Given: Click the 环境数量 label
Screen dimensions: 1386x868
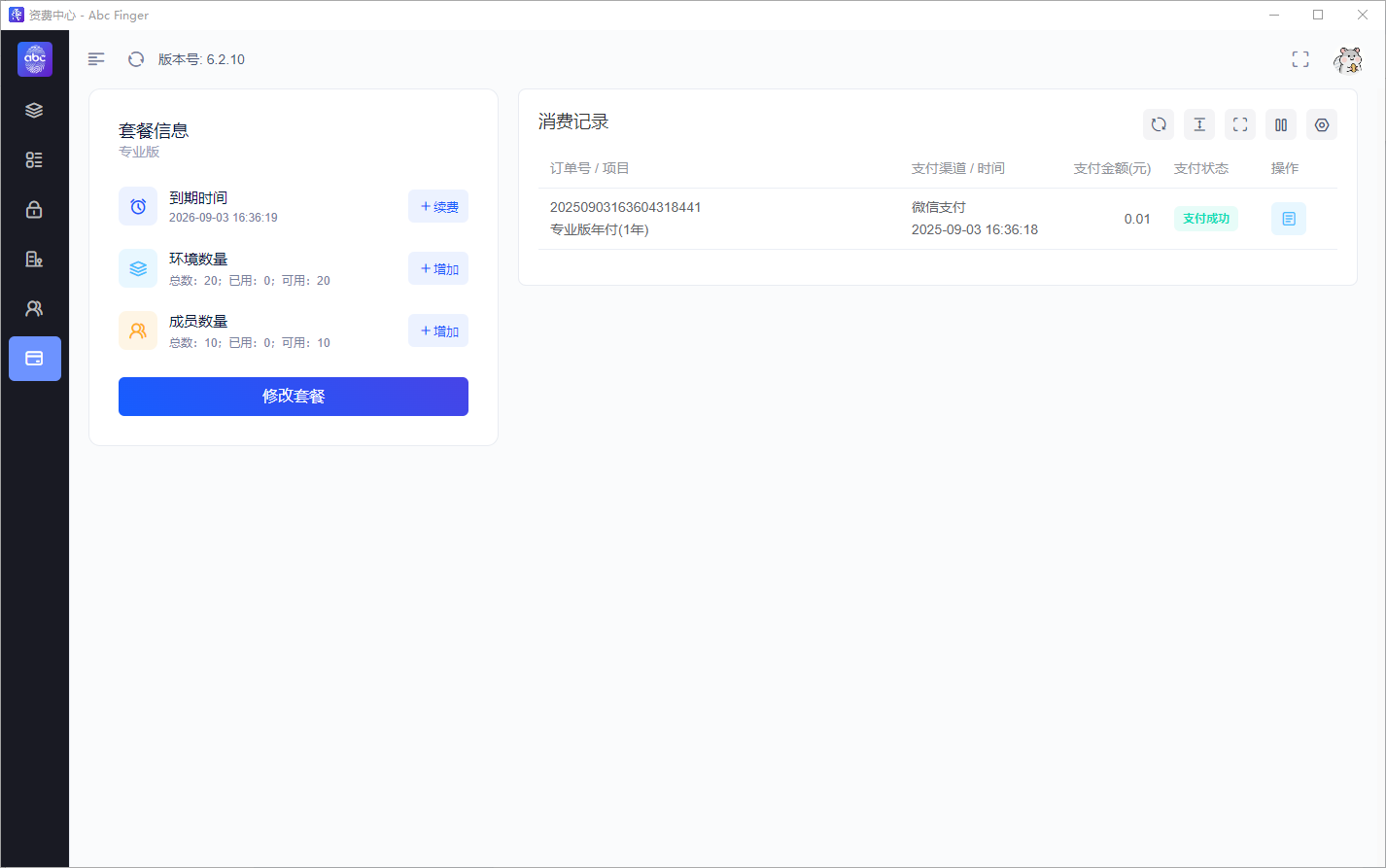Looking at the screenshot, I should (x=198, y=259).
